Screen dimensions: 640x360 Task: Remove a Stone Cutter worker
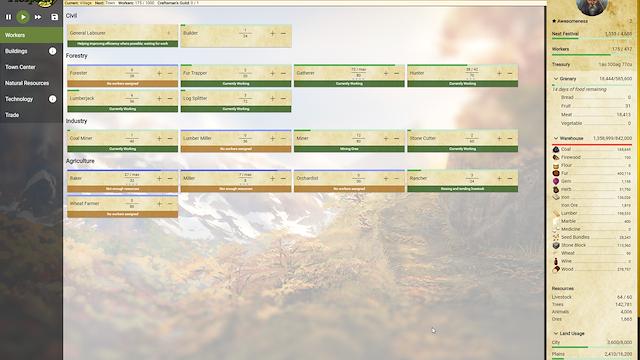point(510,138)
